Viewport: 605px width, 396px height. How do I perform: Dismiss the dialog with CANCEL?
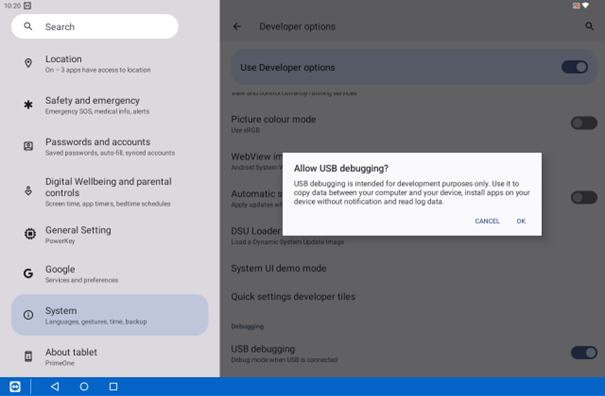(487, 221)
